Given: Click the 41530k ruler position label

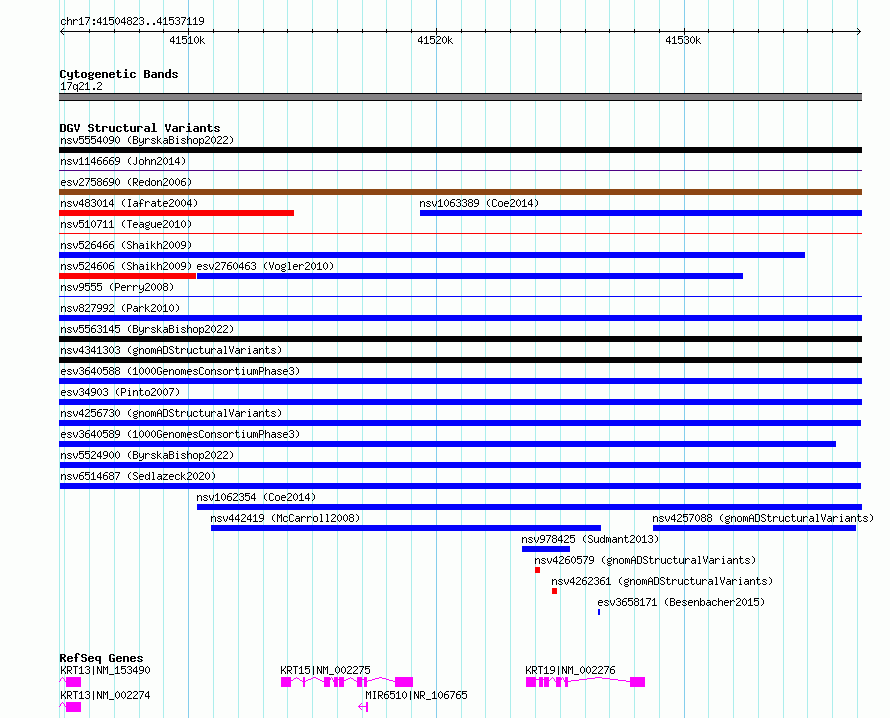Looking at the screenshot, I should (683, 40).
